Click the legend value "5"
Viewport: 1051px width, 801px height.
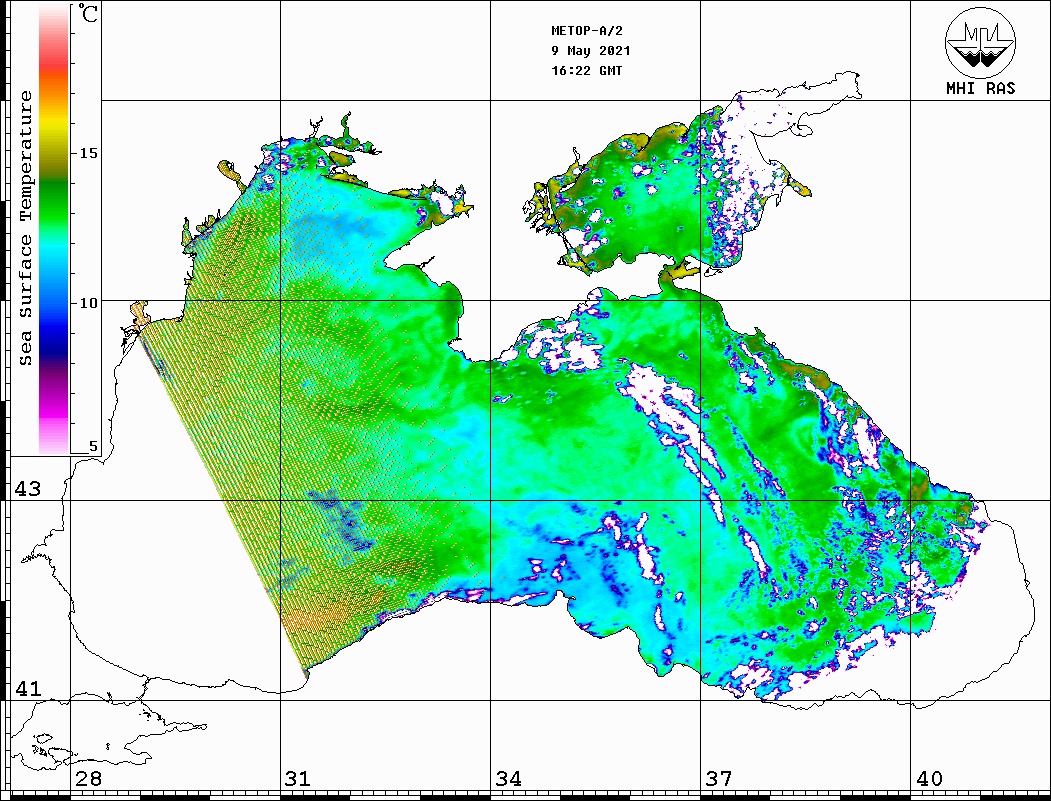(x=93, y=446)
